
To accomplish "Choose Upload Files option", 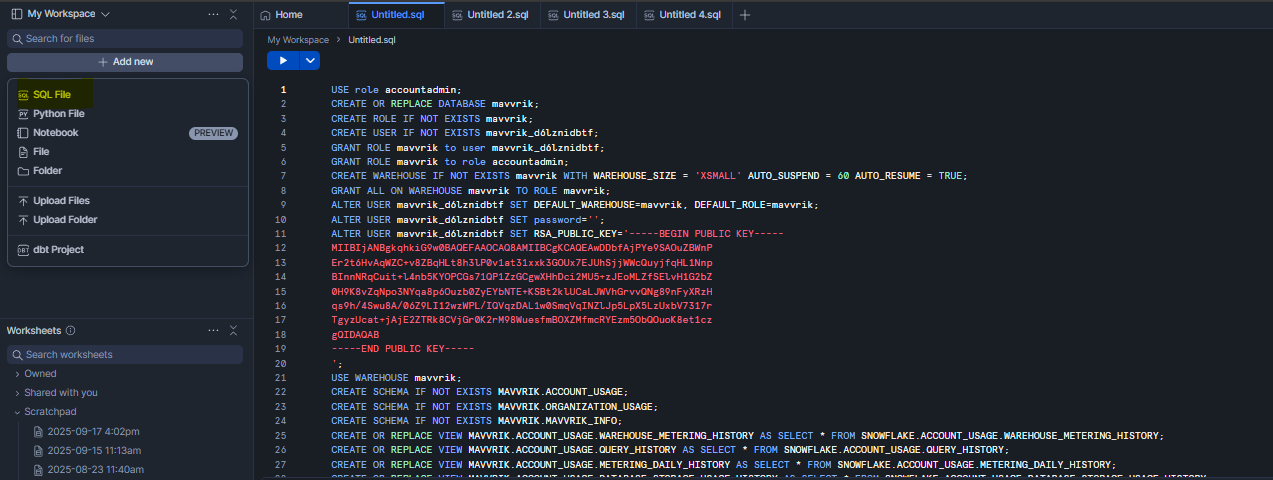I will pos(61,201).
